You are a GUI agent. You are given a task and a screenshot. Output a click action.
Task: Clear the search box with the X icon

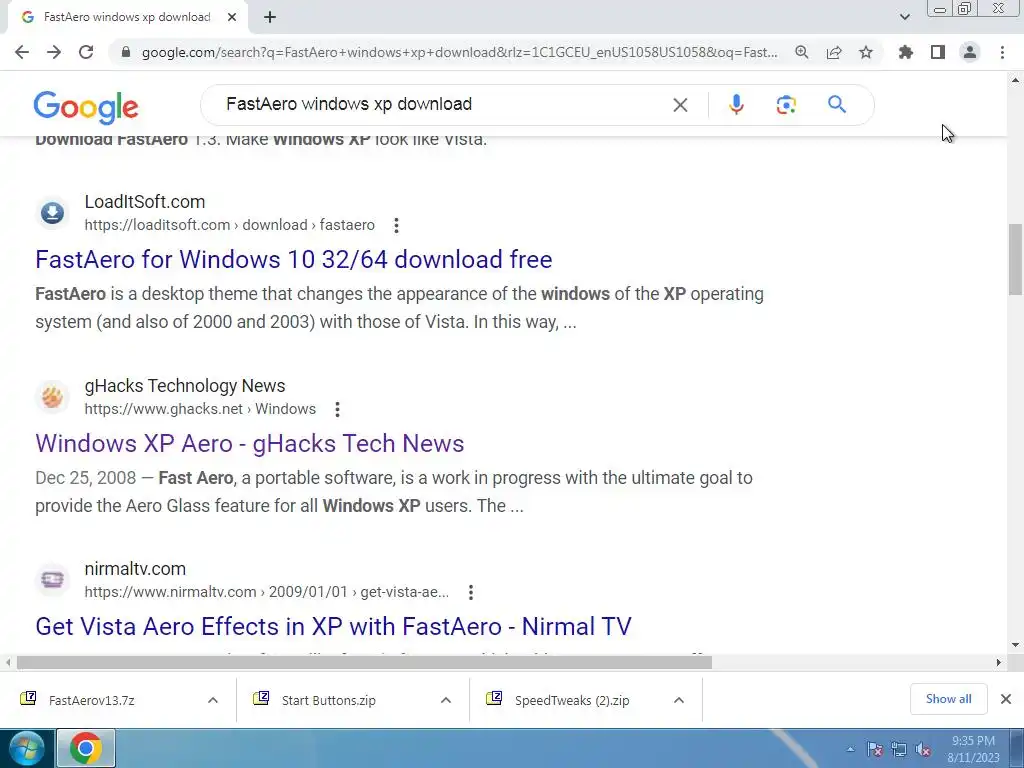(680, 104)
